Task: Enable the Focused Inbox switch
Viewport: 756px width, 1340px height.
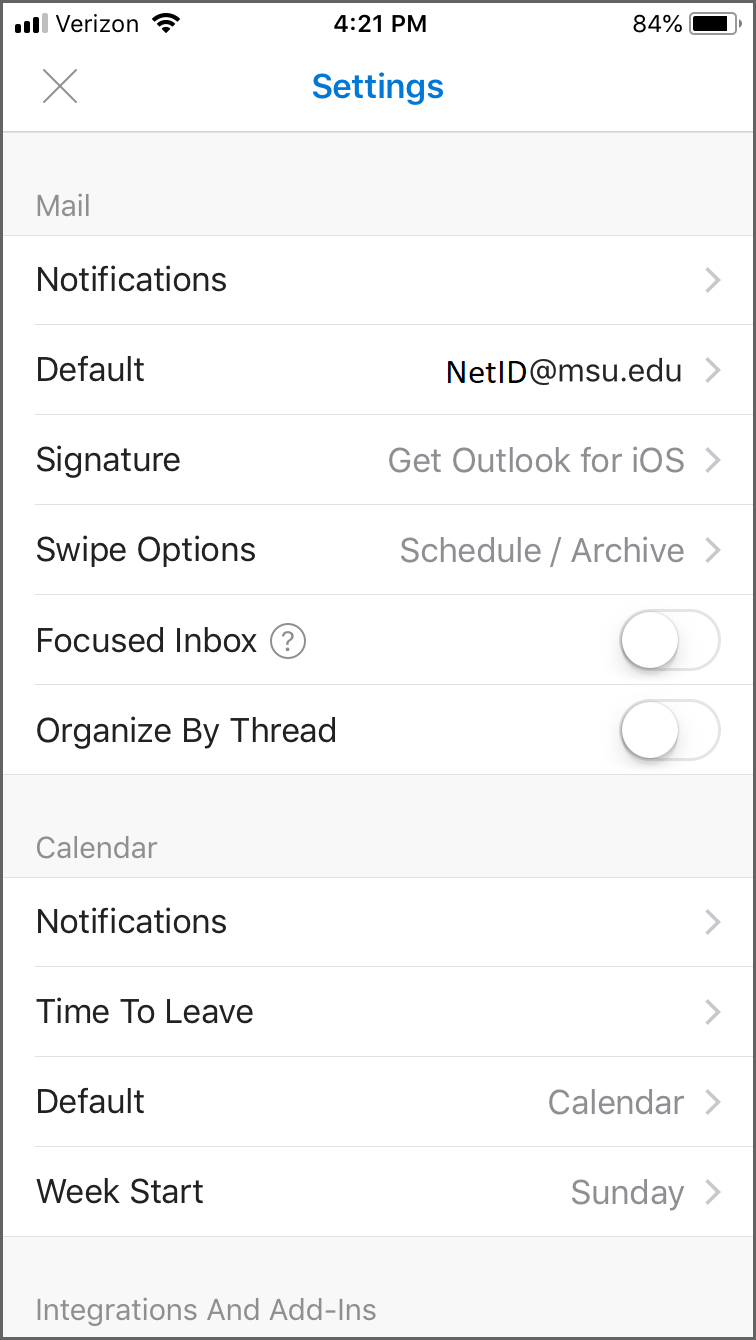Action: pyautogui.click(x=669, y=640)
